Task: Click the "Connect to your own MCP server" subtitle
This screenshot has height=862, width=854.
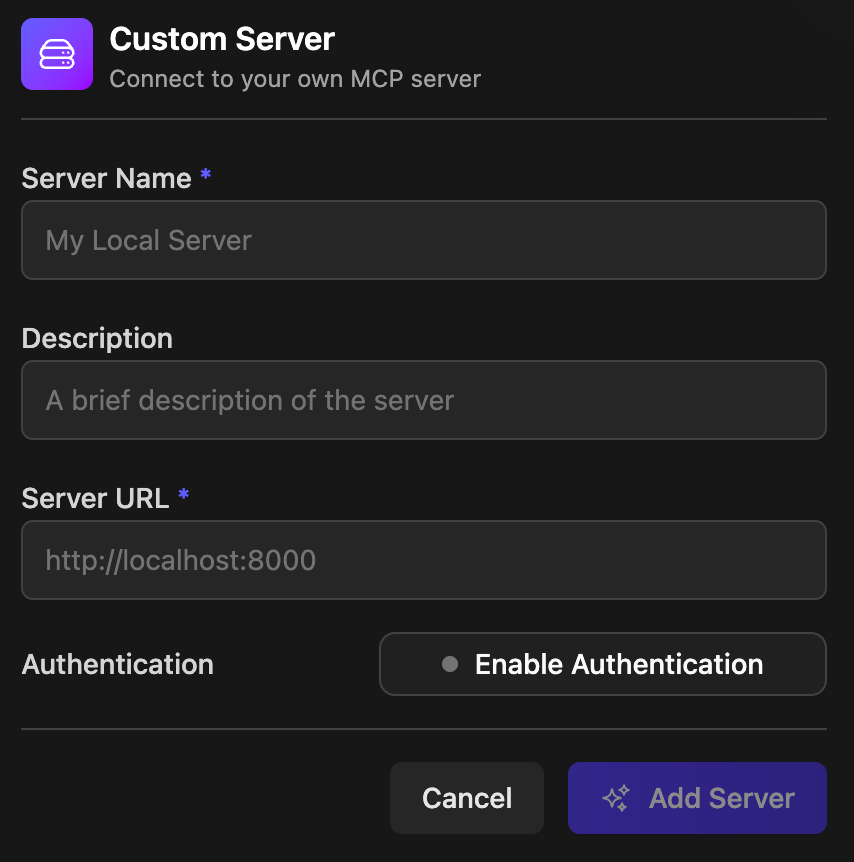Action: point(295,78)
